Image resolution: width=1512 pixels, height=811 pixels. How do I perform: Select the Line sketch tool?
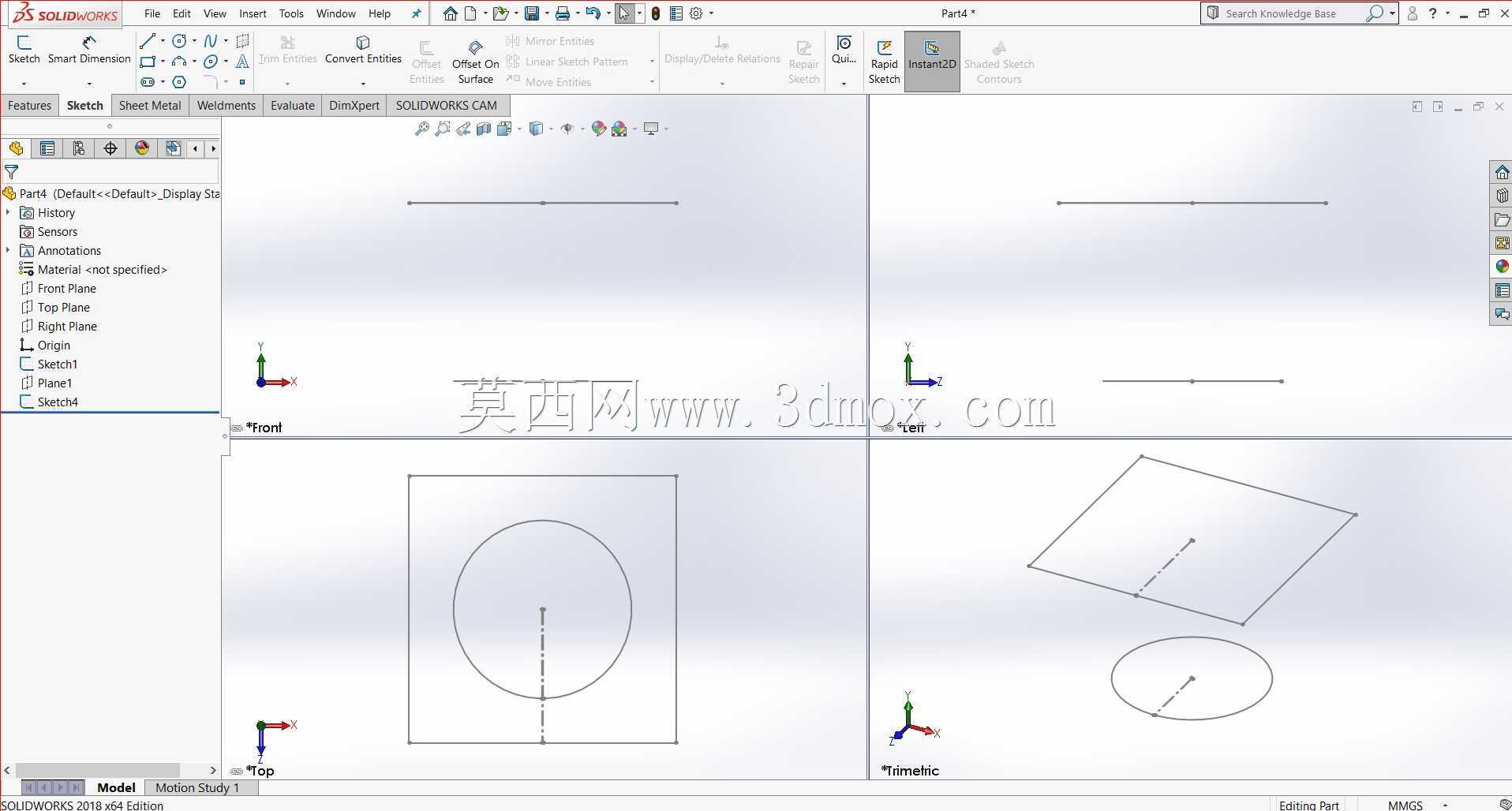tap(148, 41)
